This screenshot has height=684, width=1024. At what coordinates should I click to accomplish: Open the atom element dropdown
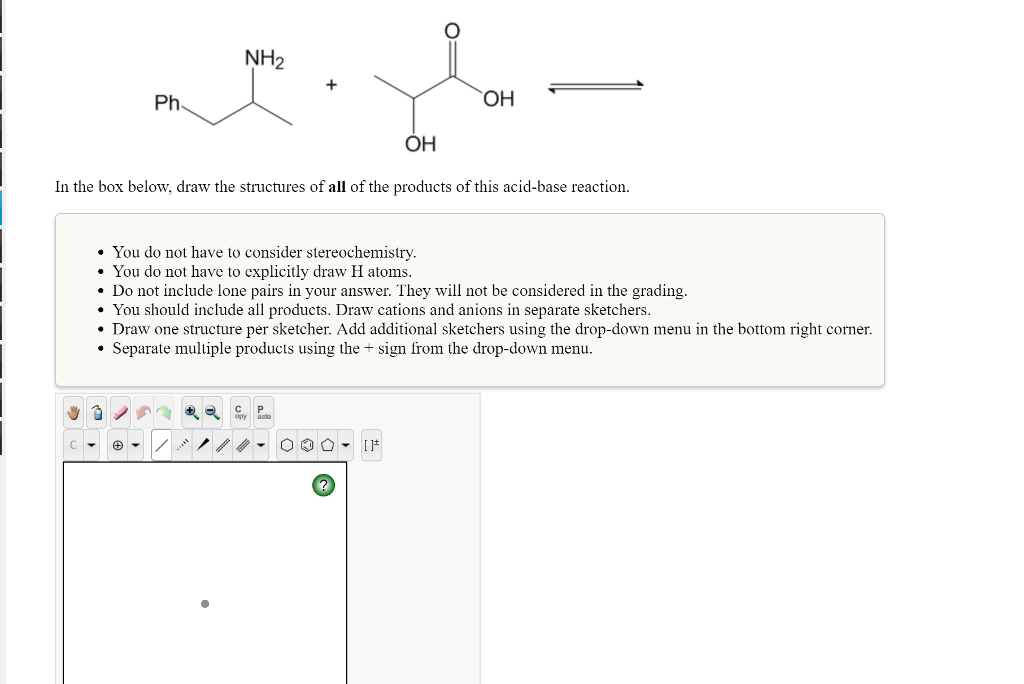pyautogui.click(x=91, y=444)
